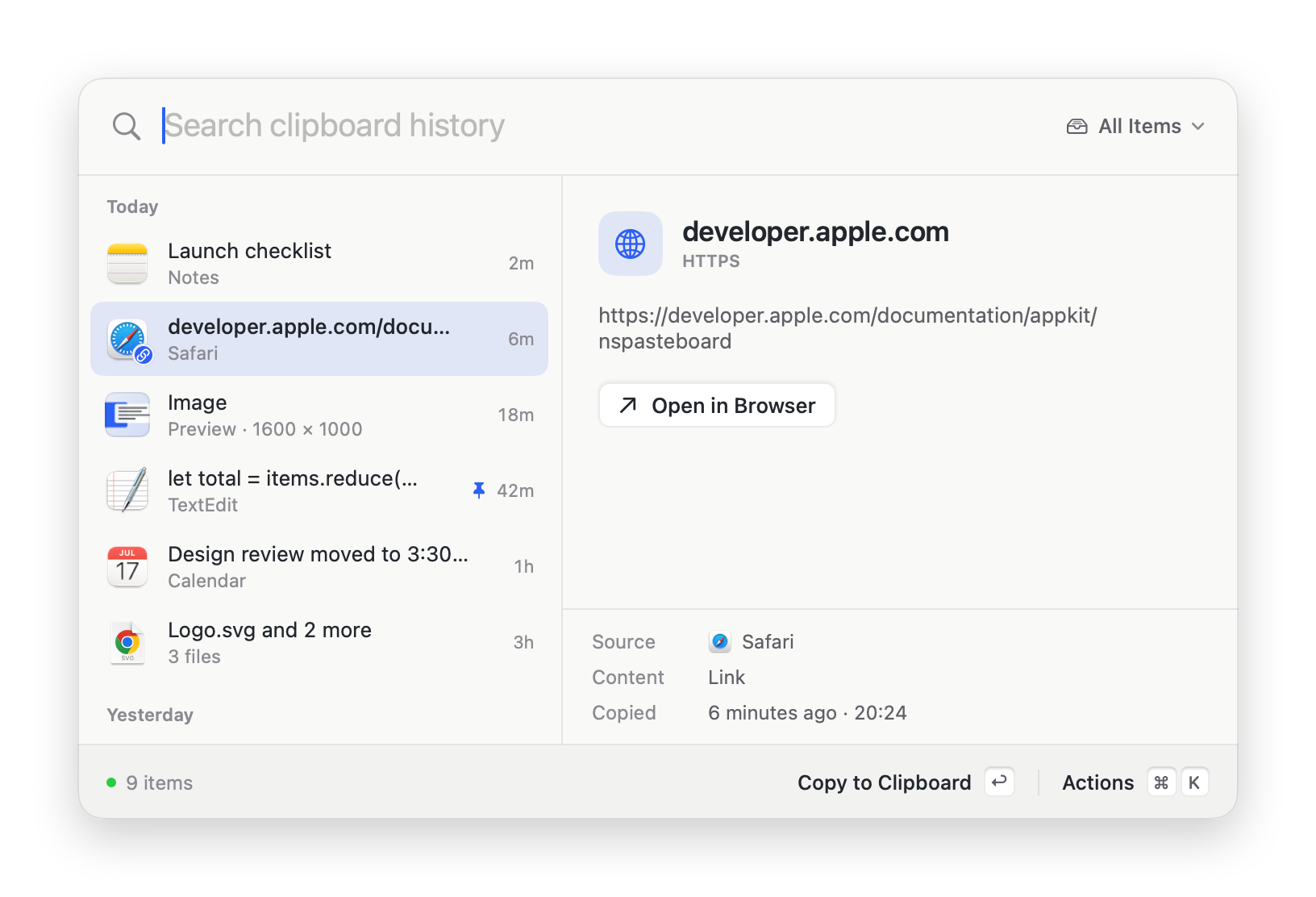1316x897 pixels.
Task: Click the Safari icon on developer.apple.com entry
Action: click(127, 339)
